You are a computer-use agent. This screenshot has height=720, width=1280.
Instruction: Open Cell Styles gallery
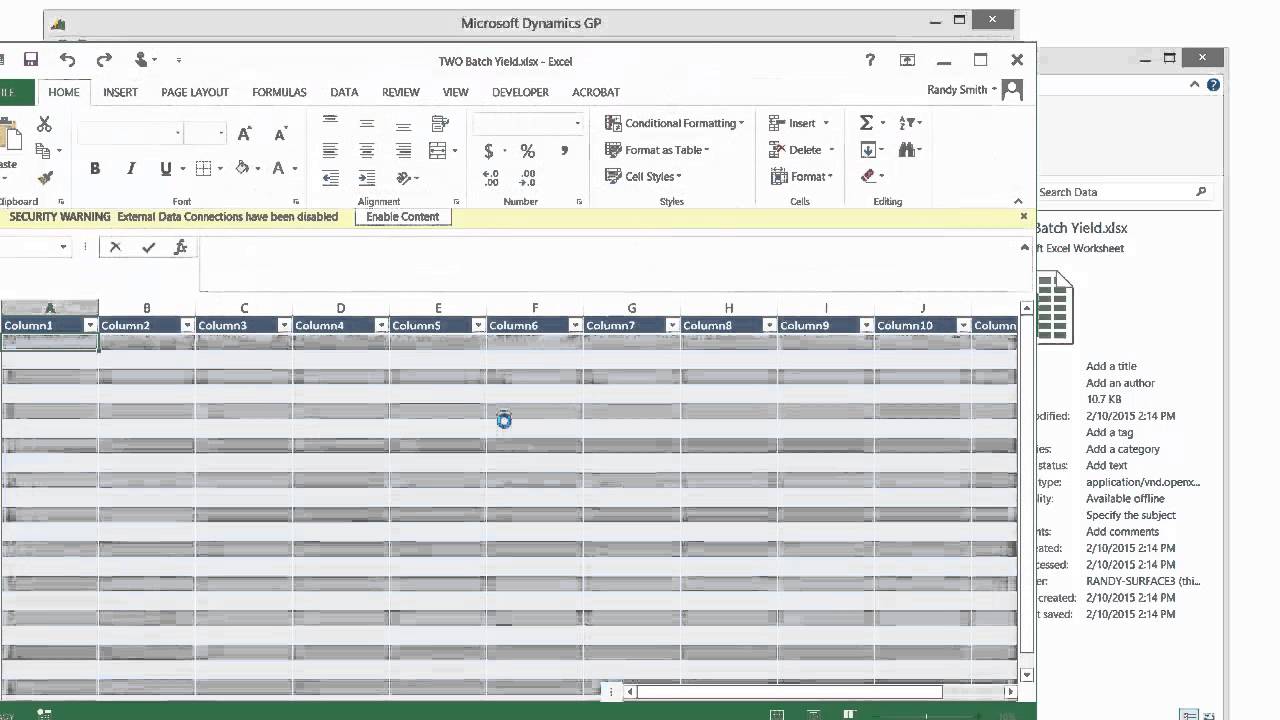pyautogui.click(x=643, y=177)
